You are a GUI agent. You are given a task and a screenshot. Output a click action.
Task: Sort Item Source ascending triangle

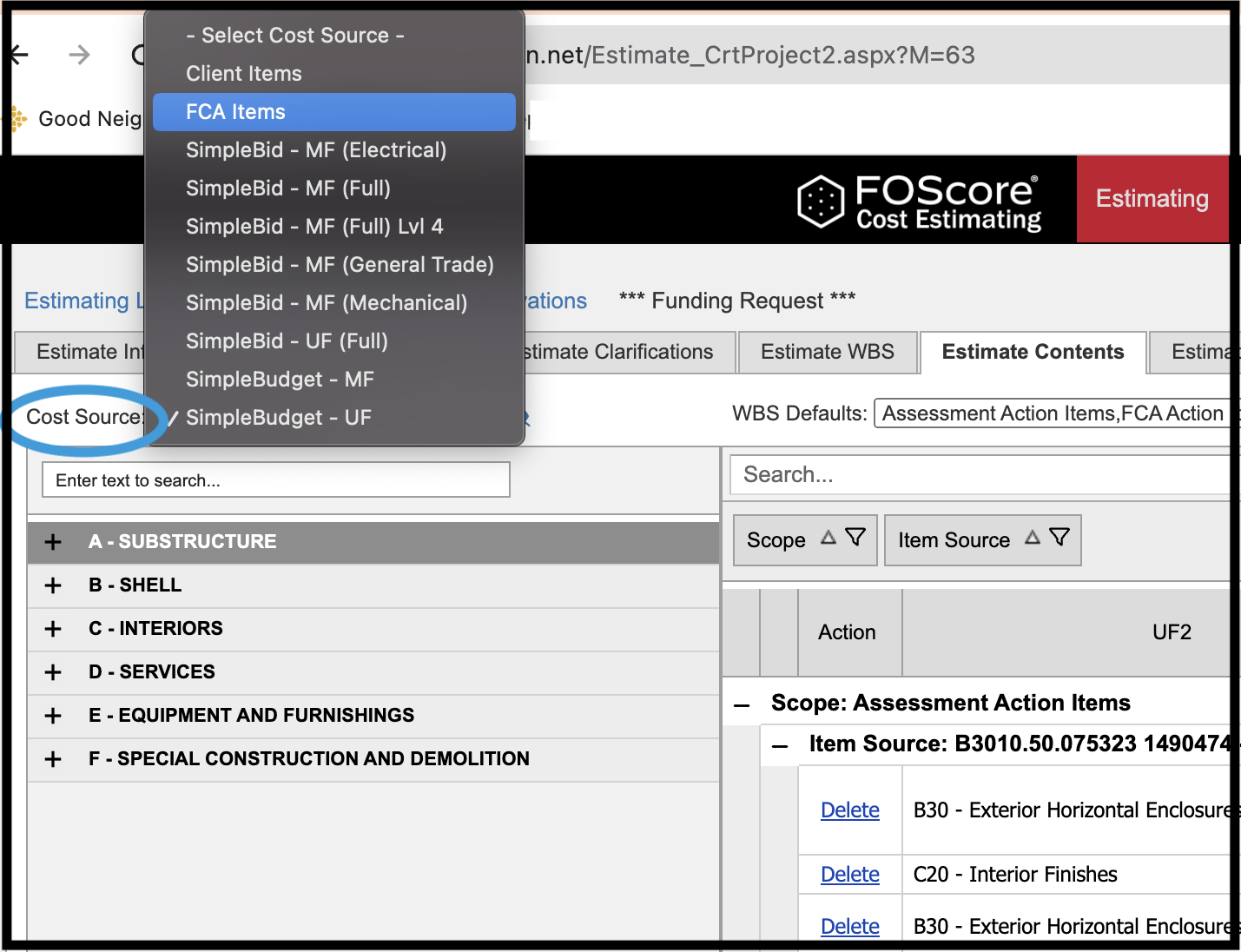[1033, 538]
